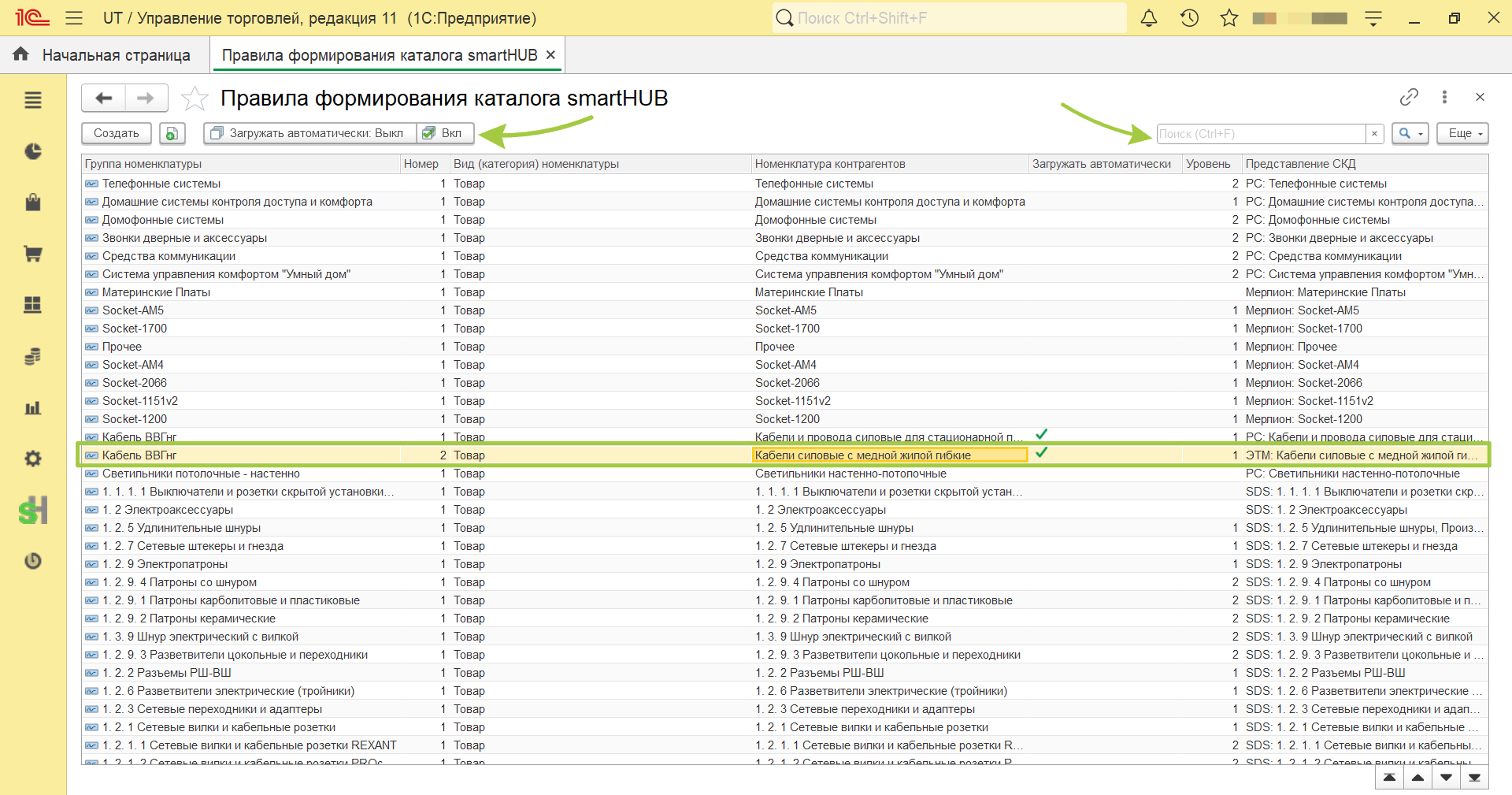Clear the list search field with x
This screenshot has height=795, width=1512.
(1375, 133)
